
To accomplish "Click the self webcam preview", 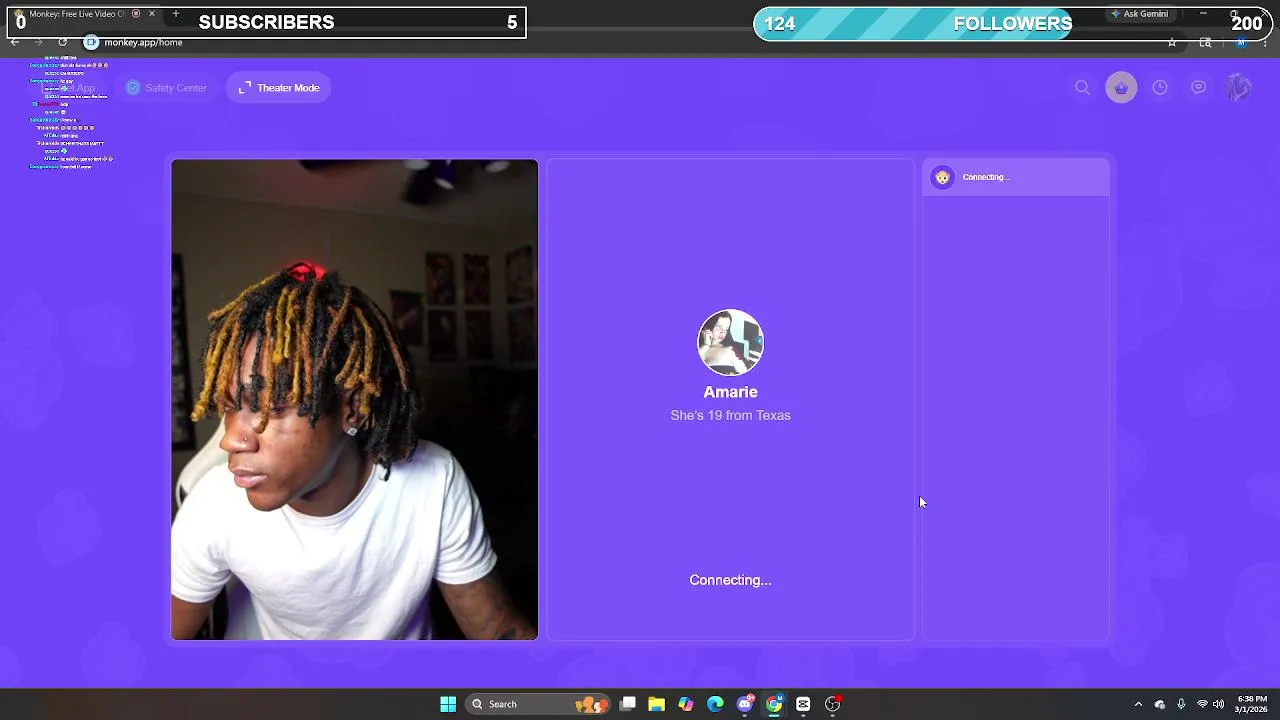I will click(x=354, y=399).
